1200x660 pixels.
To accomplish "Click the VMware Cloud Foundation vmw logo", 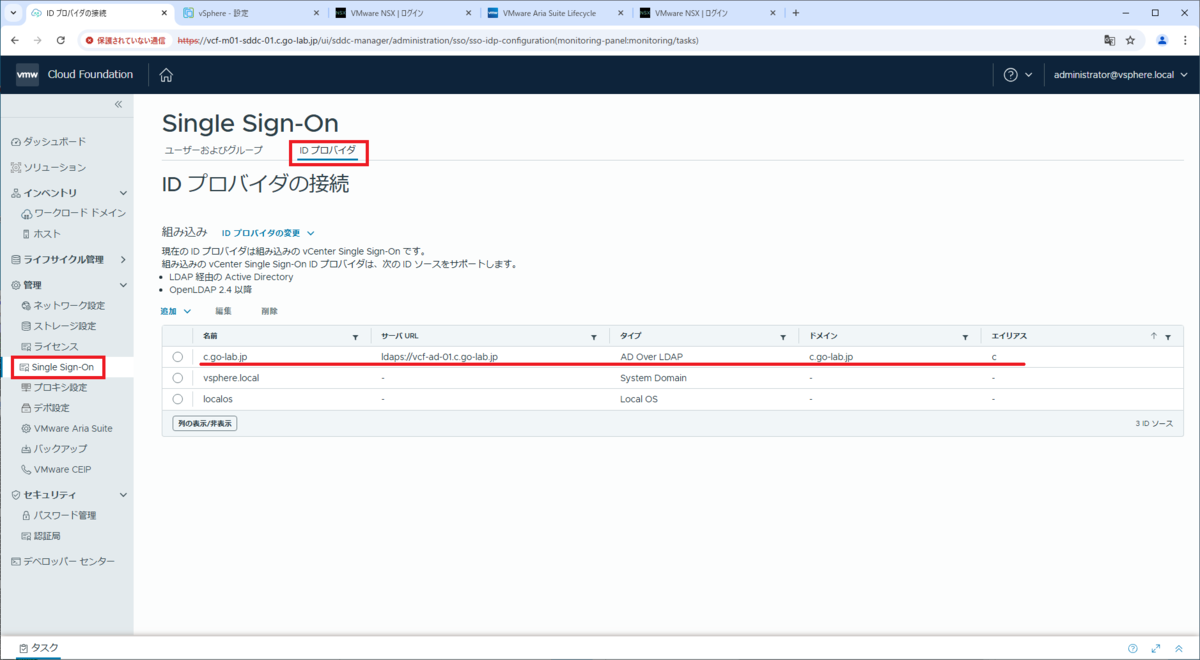I will (x=27, y=75).
